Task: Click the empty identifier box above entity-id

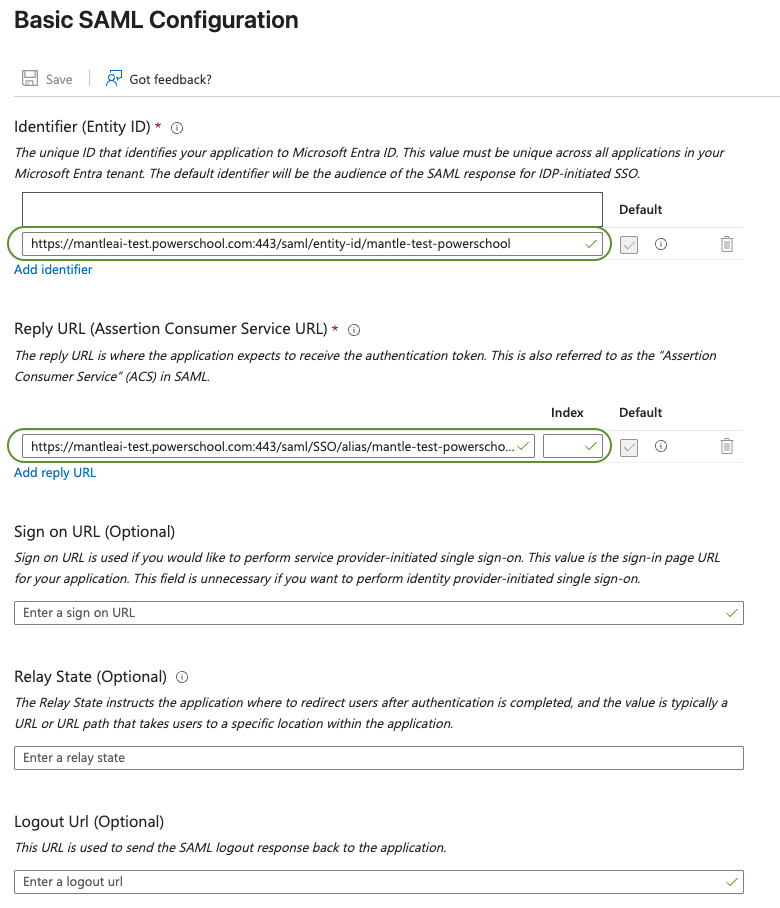Action: point(312,209)
